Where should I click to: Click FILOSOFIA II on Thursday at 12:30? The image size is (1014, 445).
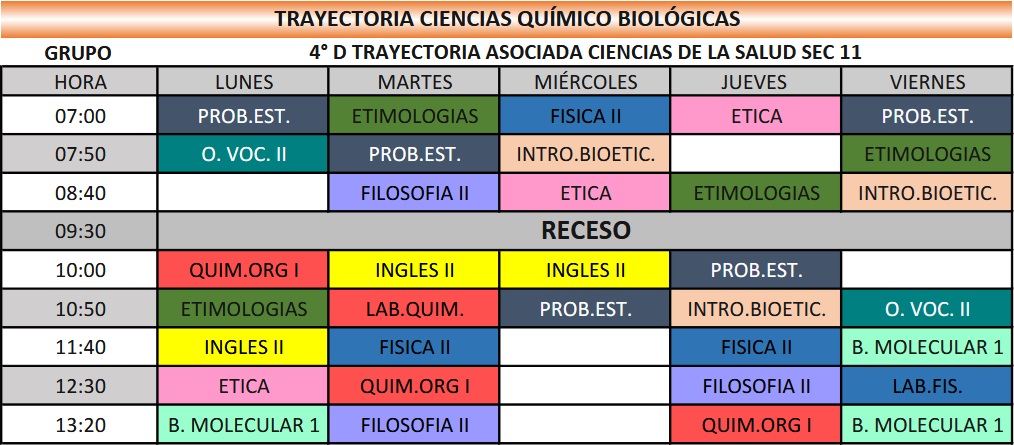[756, 386]
